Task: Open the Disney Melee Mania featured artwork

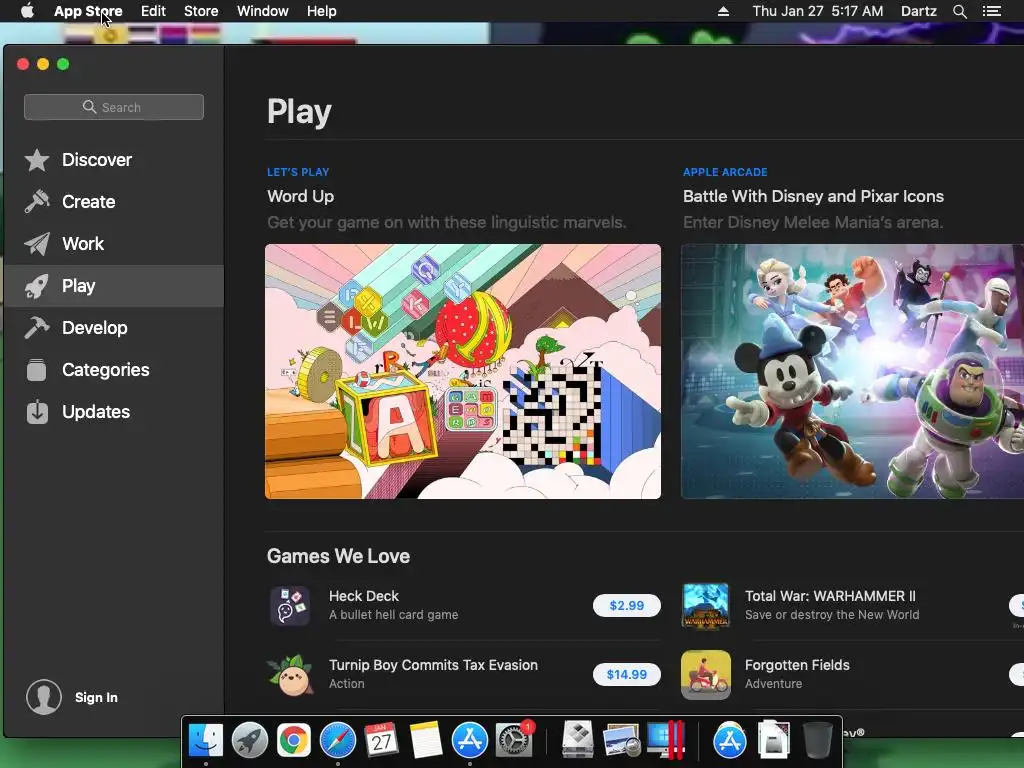Action: [x=852, y=372]
